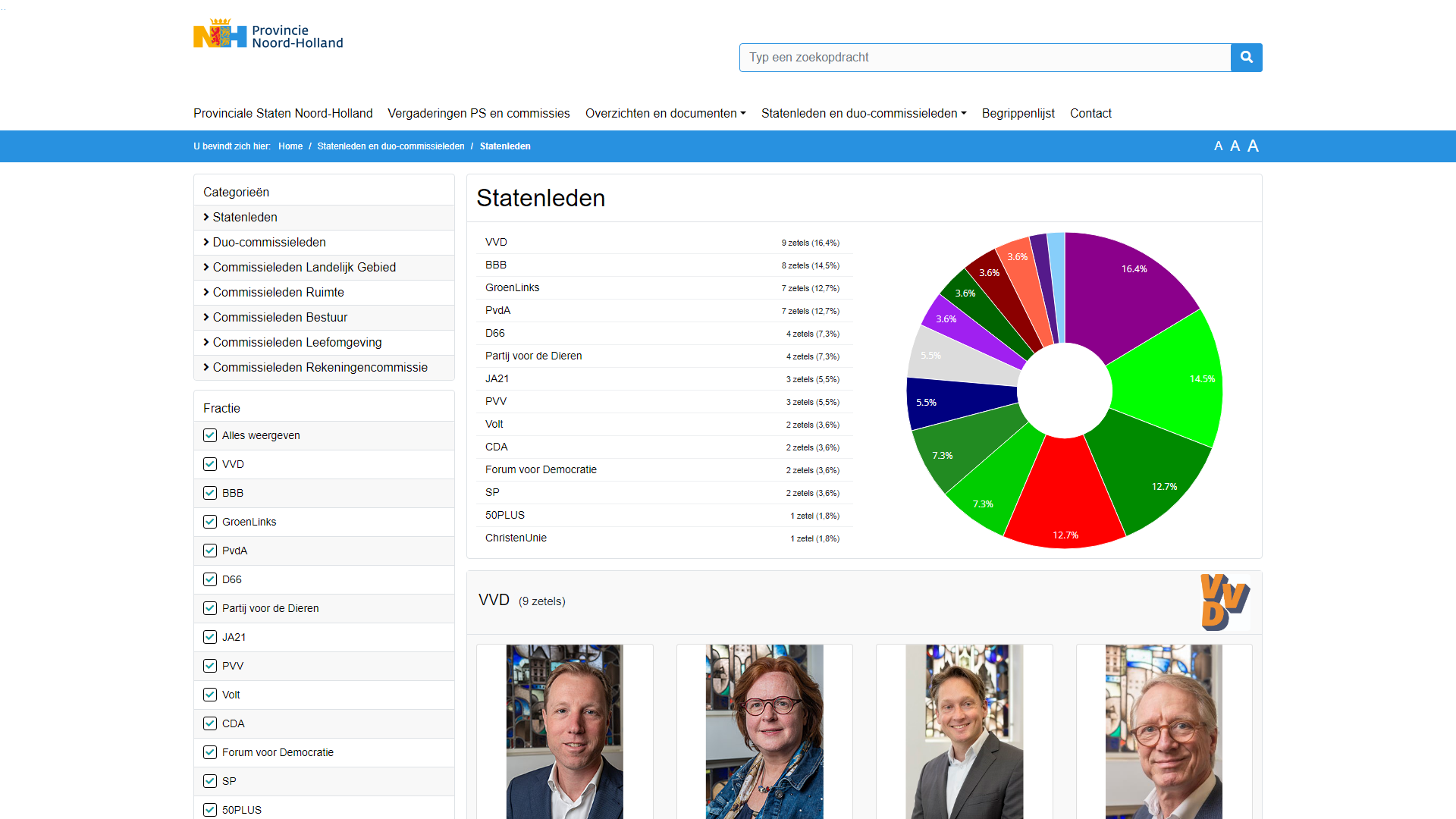Uncheck the 50PLUS fractie checkbox
1456x819 pixels.
[210, 810]
